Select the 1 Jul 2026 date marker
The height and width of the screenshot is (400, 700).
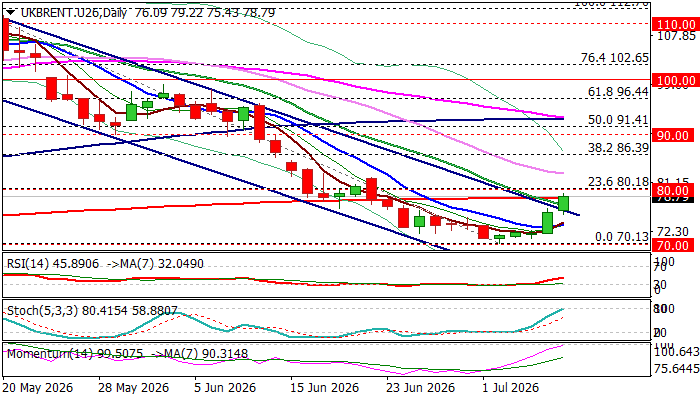click(x=510, y=388)
